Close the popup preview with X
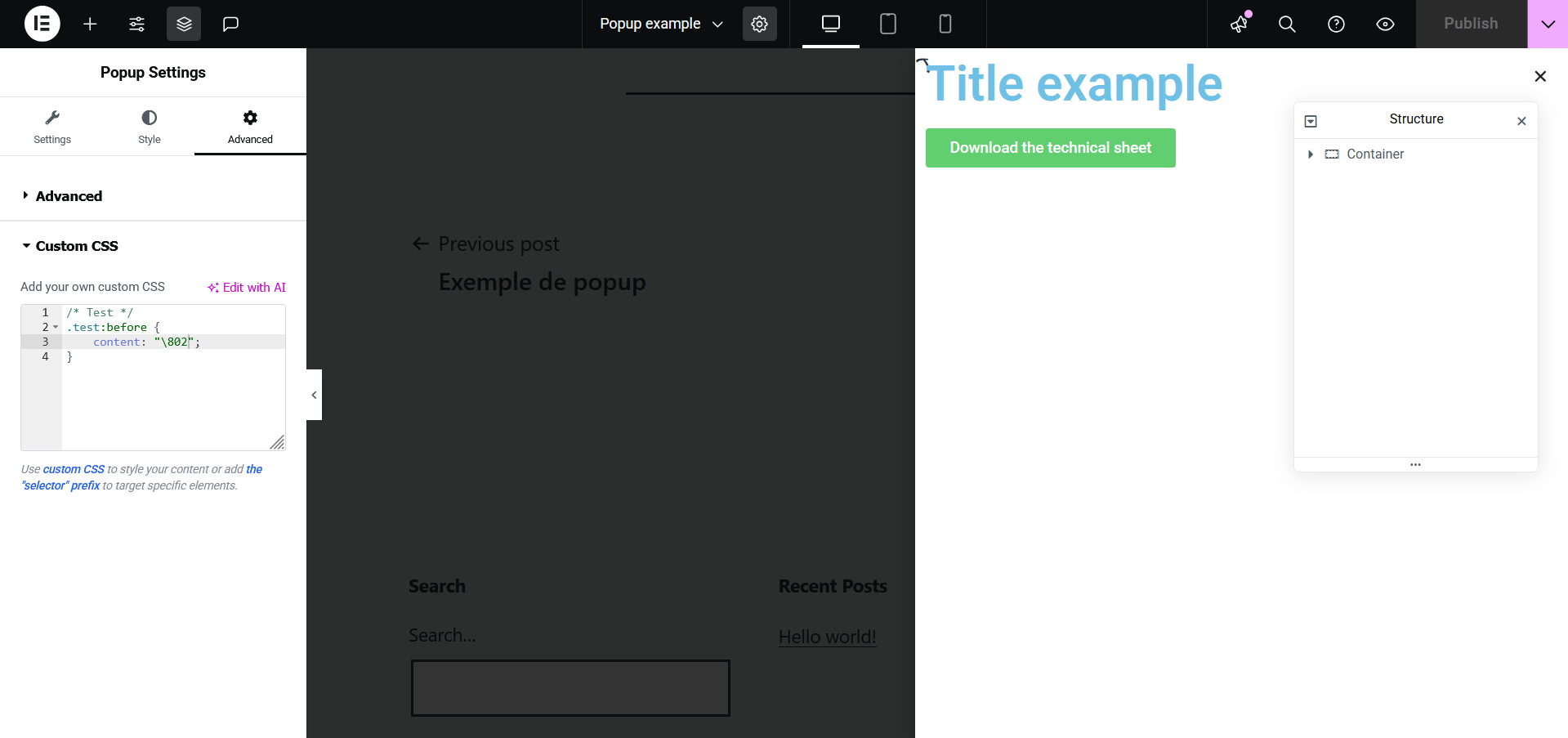Image resolution: width=1568 pixels, height=738 pixels. (1540, 76)
